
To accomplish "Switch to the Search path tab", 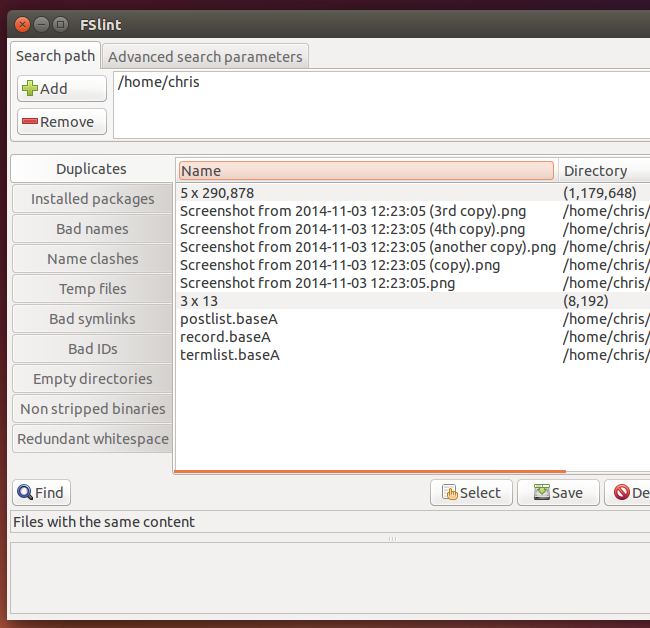I will click(x=55, y=56).
